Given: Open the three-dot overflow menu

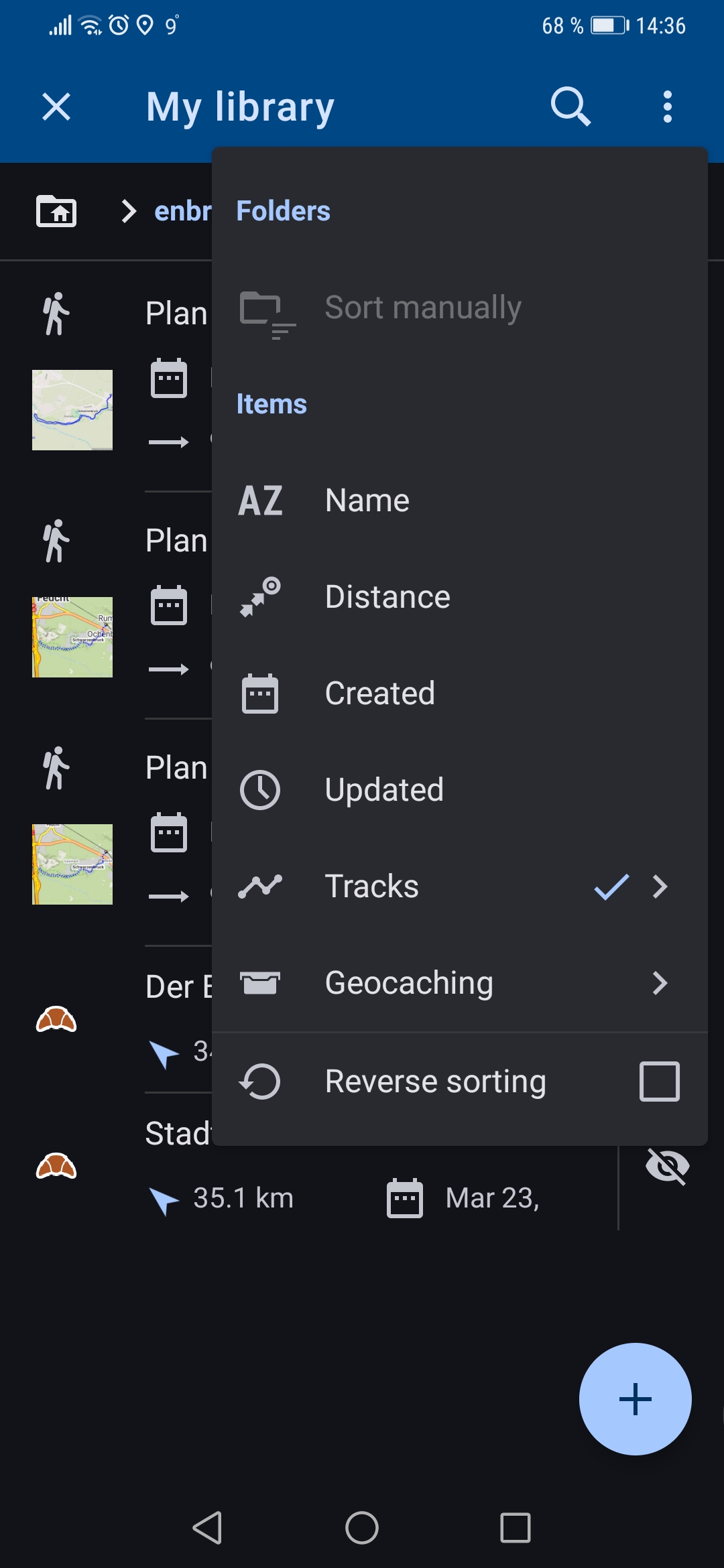Looking at the screenshot, I should (x=667, y=107).
